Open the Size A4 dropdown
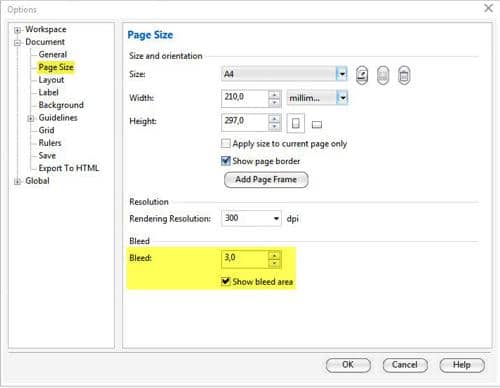 tap(342, 74)
